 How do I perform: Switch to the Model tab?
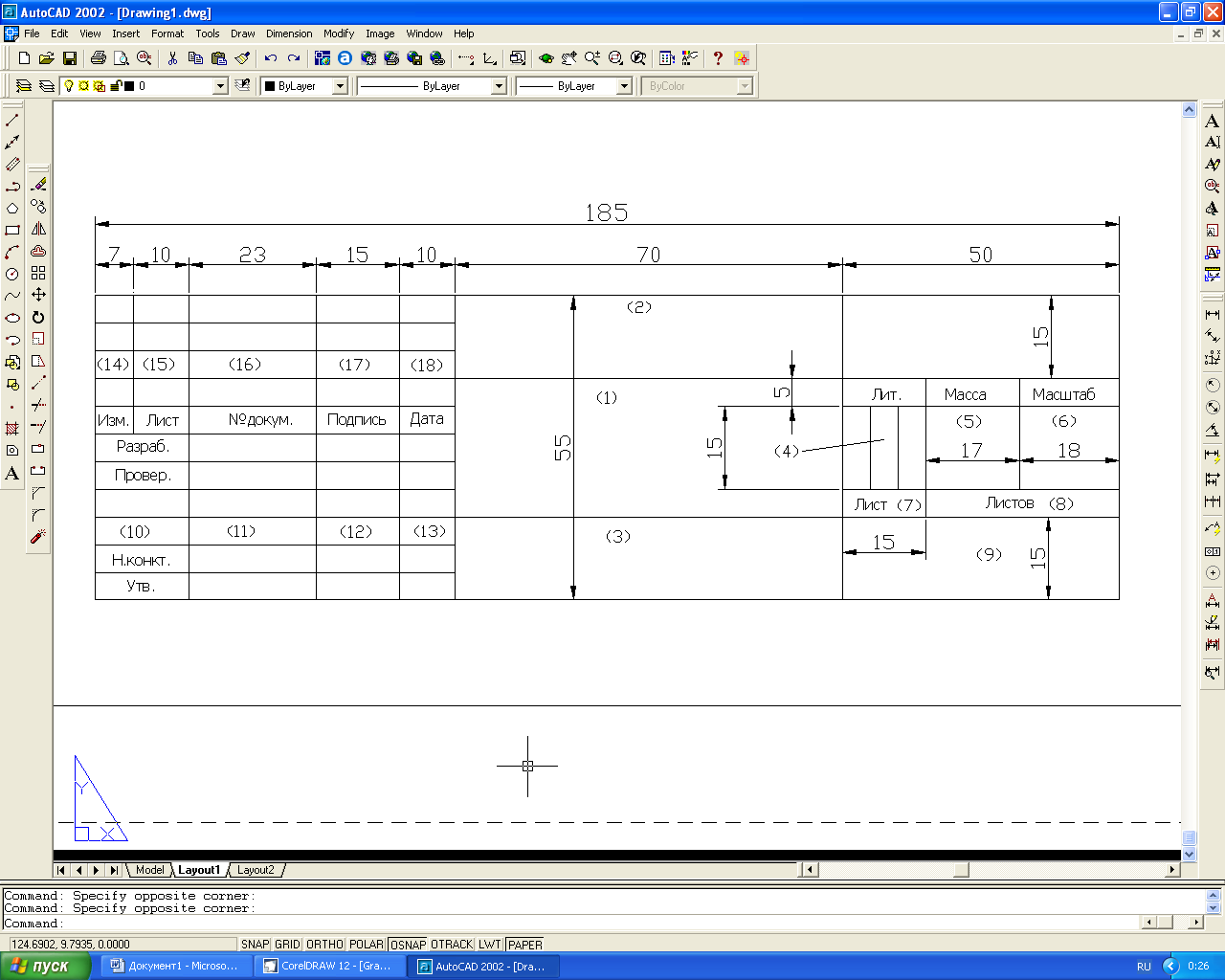[149, 870]
